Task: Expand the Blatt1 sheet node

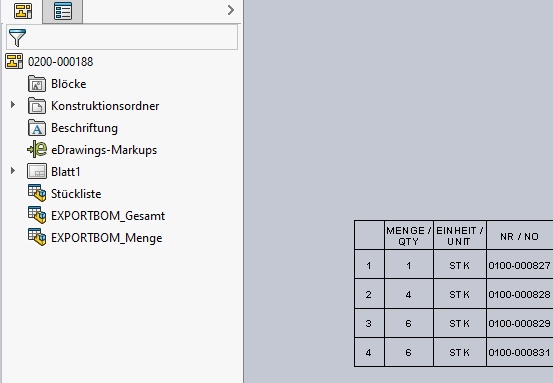Action: [13, 171]
